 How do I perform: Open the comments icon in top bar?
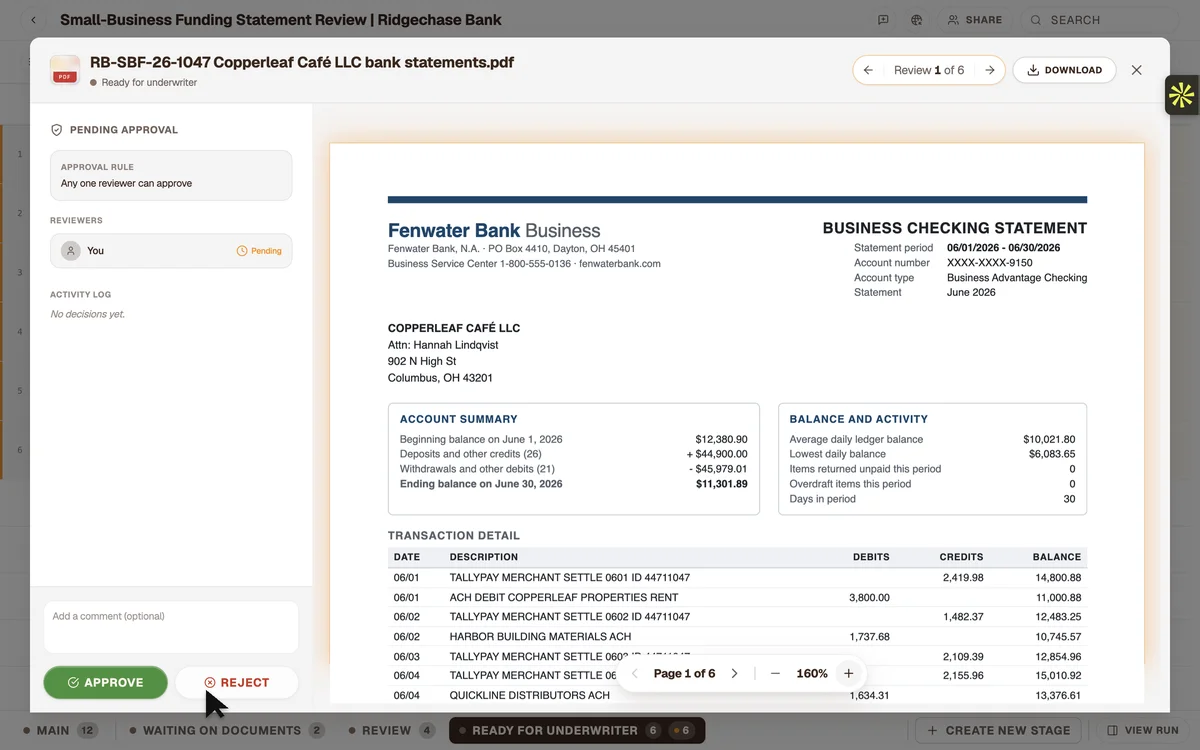click(883, 20)
